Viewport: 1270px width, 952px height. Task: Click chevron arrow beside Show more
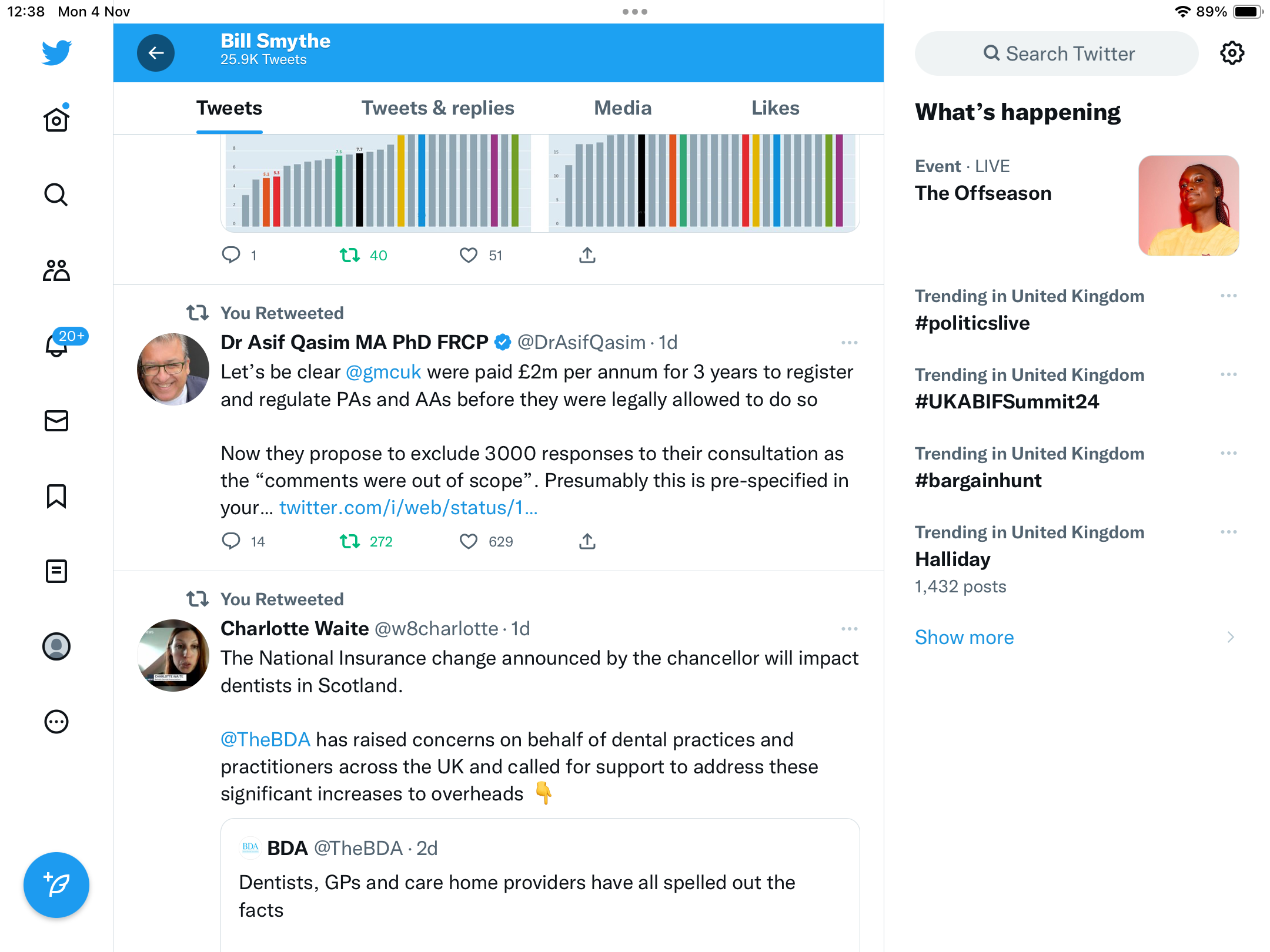[1231, 637]
